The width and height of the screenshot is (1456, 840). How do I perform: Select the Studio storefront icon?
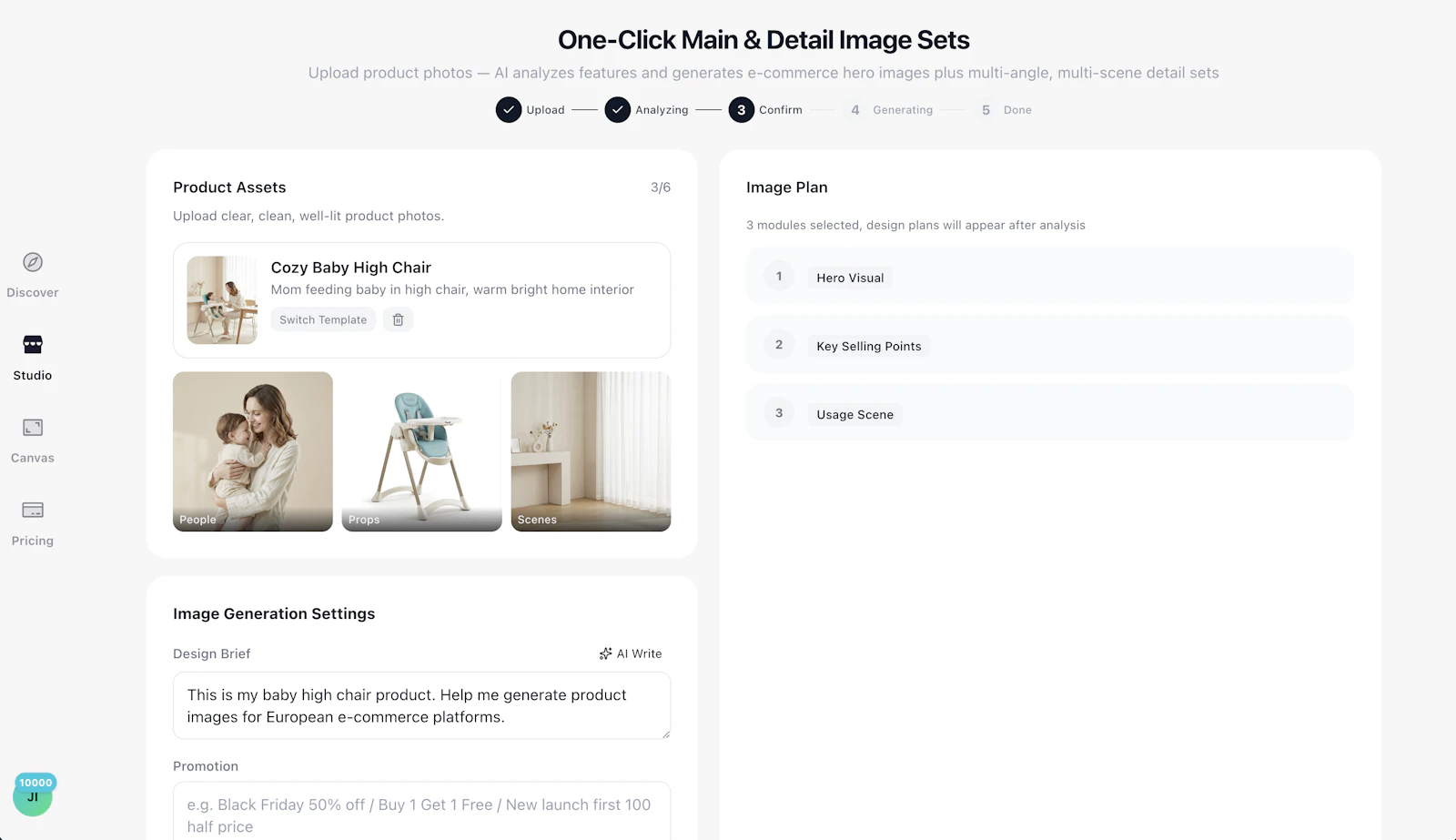(33, 345)
